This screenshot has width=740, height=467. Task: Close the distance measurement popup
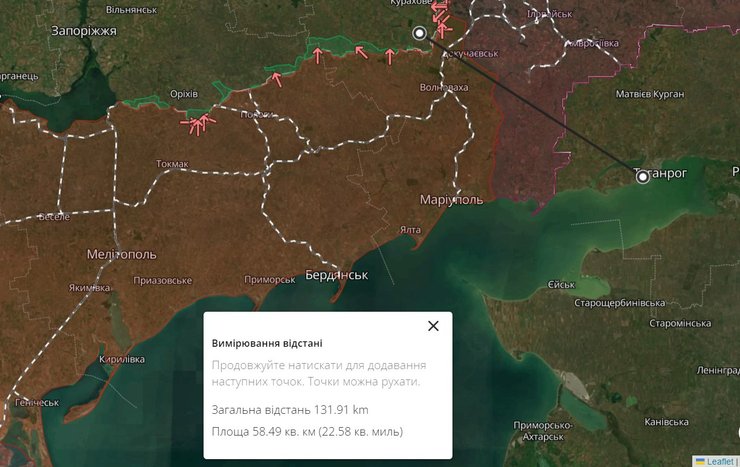click(x=433, y=326)
